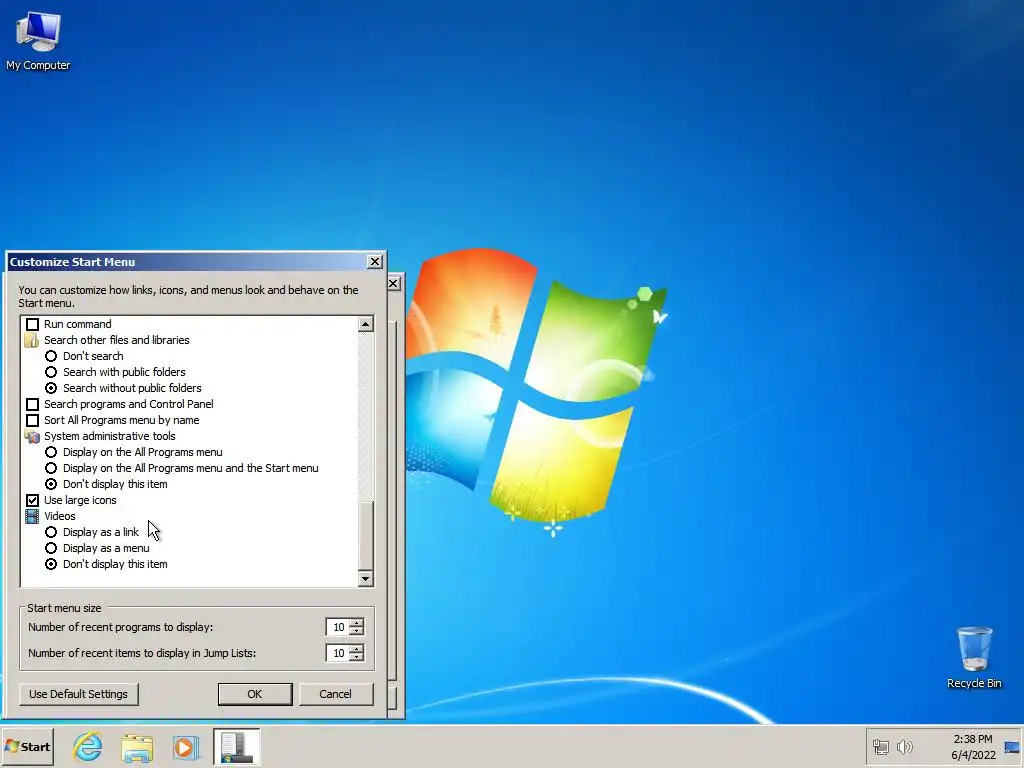Image resolution: width=1024 pixels, height=768 pixels.
Task: Select Search without public folders
Action: tap(51, 388)
